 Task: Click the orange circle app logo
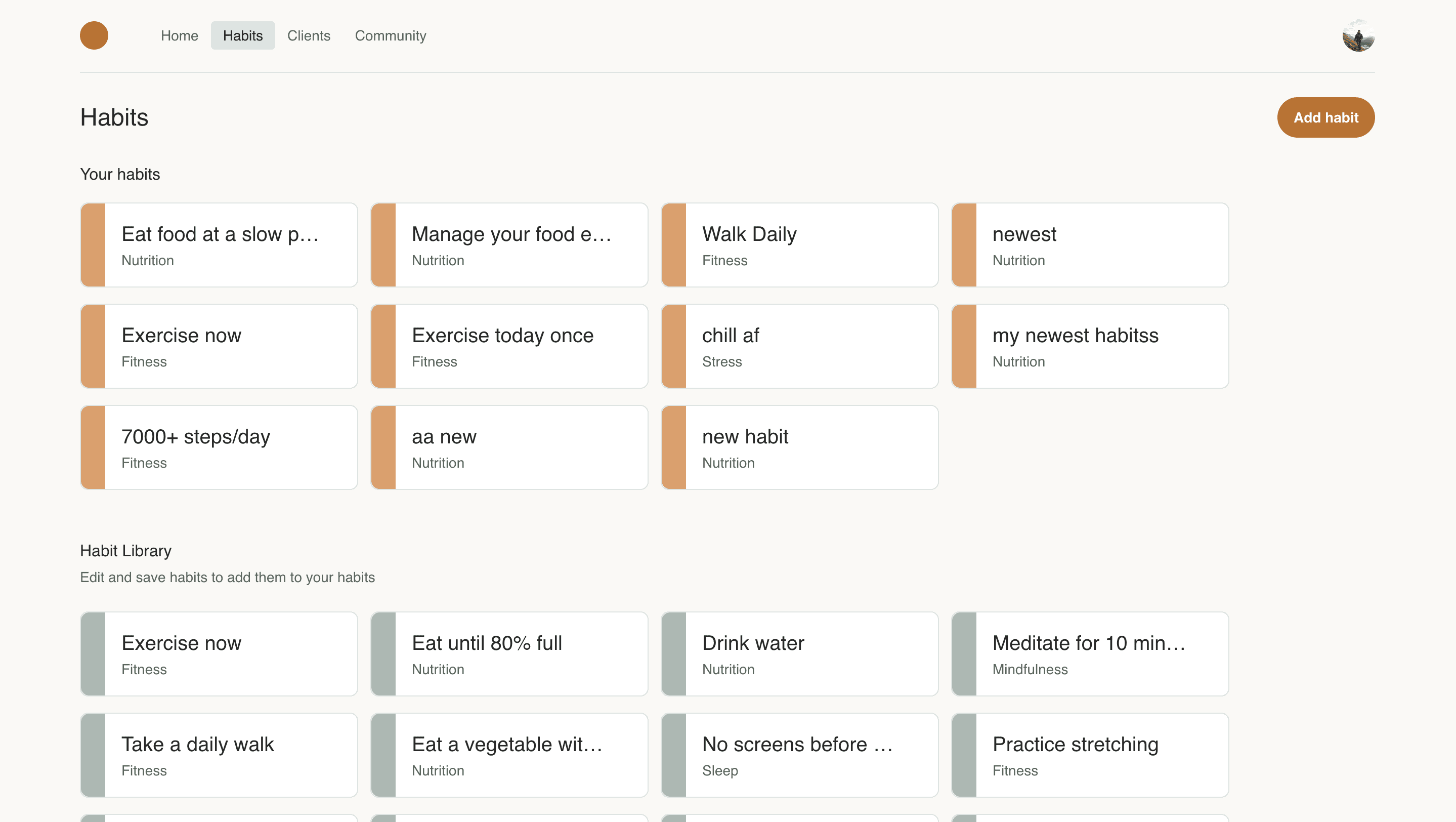tap(94, 35)
